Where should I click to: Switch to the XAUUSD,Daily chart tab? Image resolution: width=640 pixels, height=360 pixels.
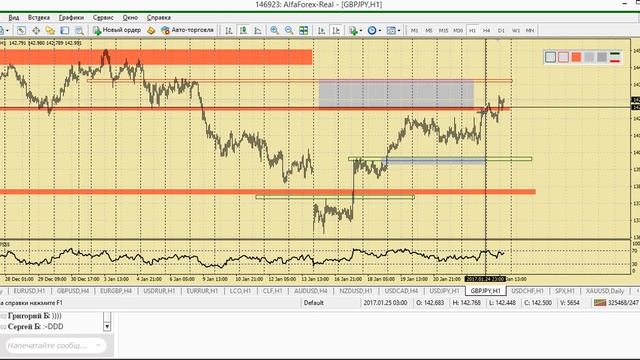(x=605, y=291)
